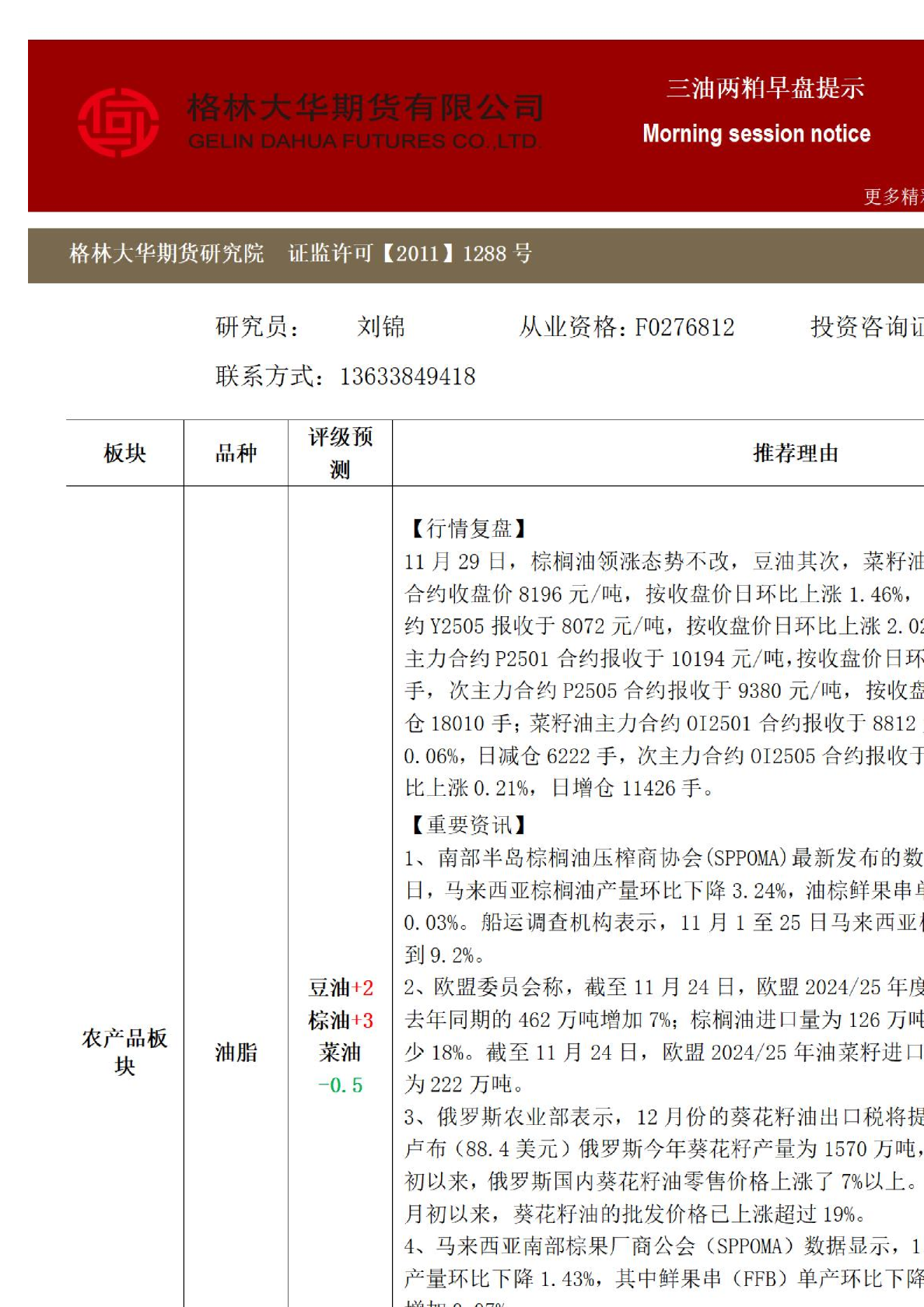Select the 农产品板块 table cell

(x=124, y=1052)
